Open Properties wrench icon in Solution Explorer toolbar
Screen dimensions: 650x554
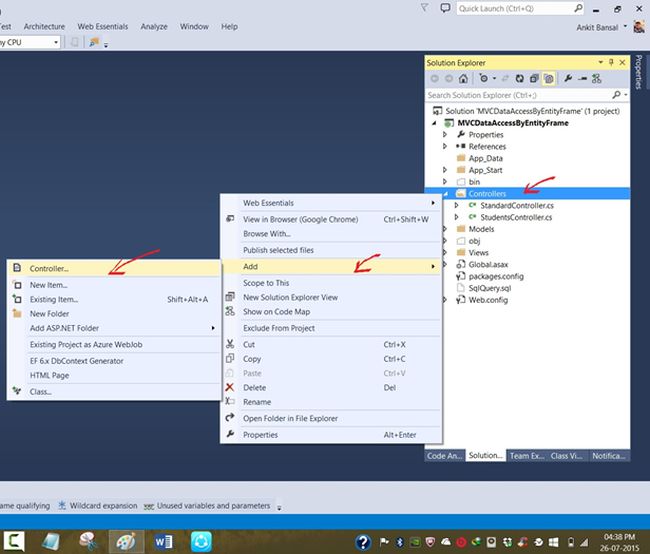coord(569,77)
